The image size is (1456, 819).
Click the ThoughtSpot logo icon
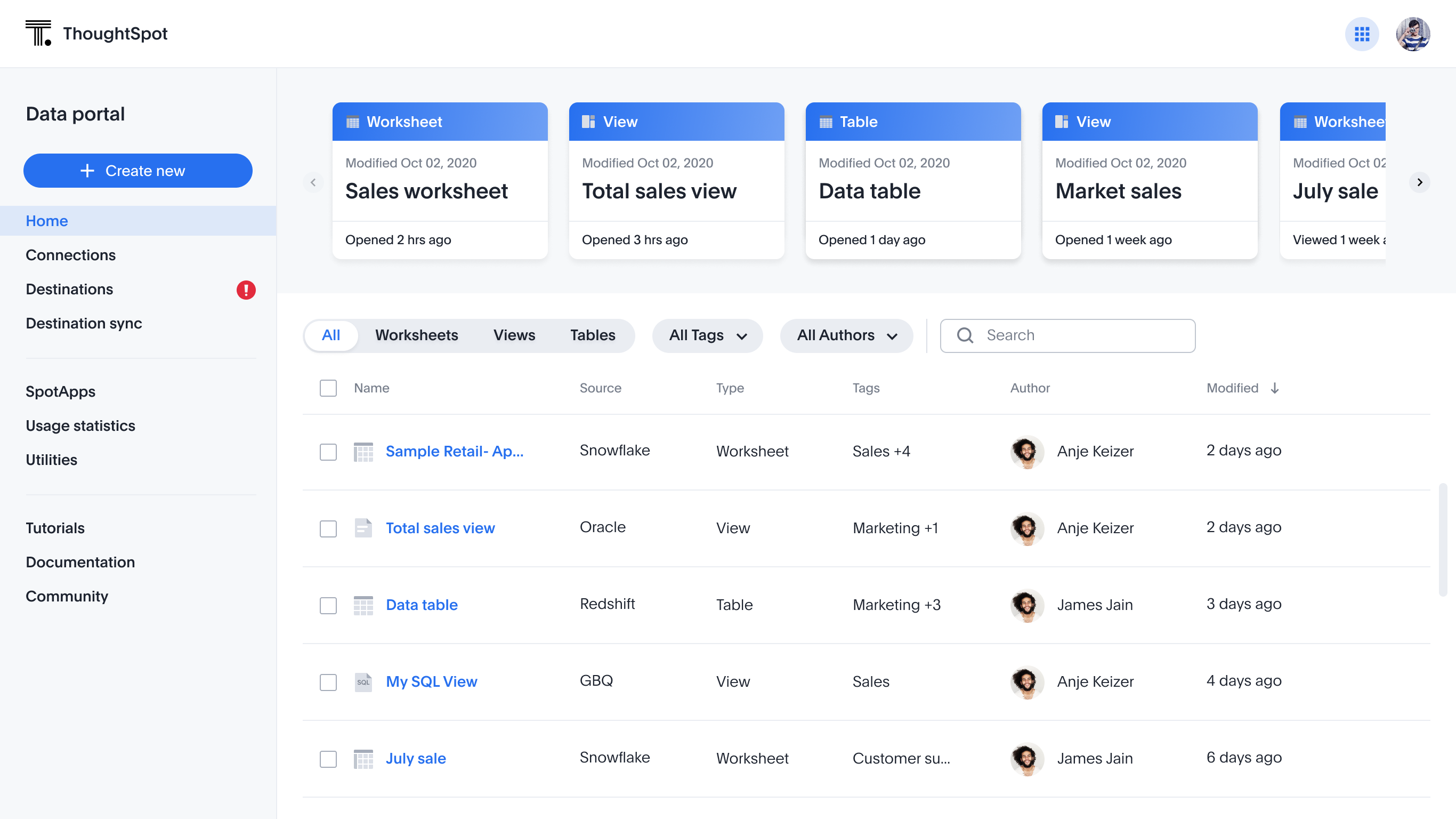click(x=38, y=34)
